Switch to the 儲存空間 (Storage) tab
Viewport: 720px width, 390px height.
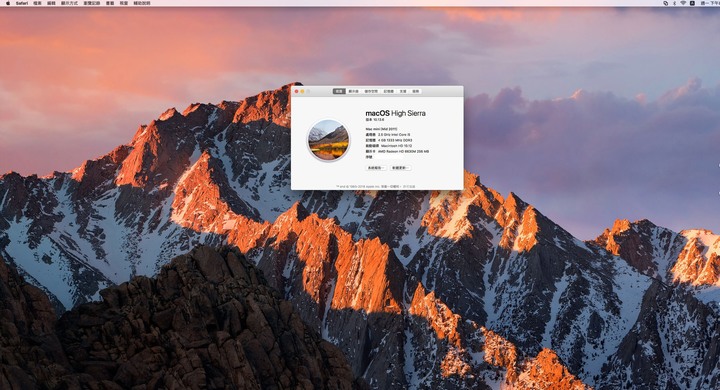pyautogui.click(x=371, y=91)
